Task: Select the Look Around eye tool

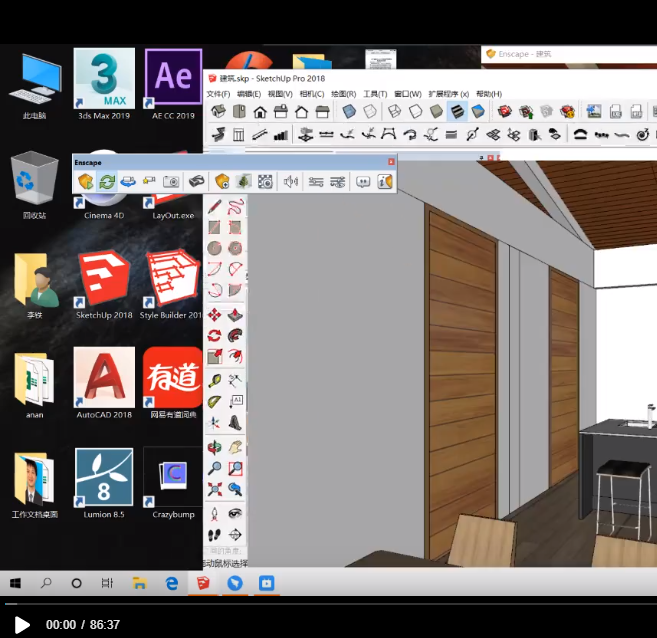Action: tap(235, 514)
